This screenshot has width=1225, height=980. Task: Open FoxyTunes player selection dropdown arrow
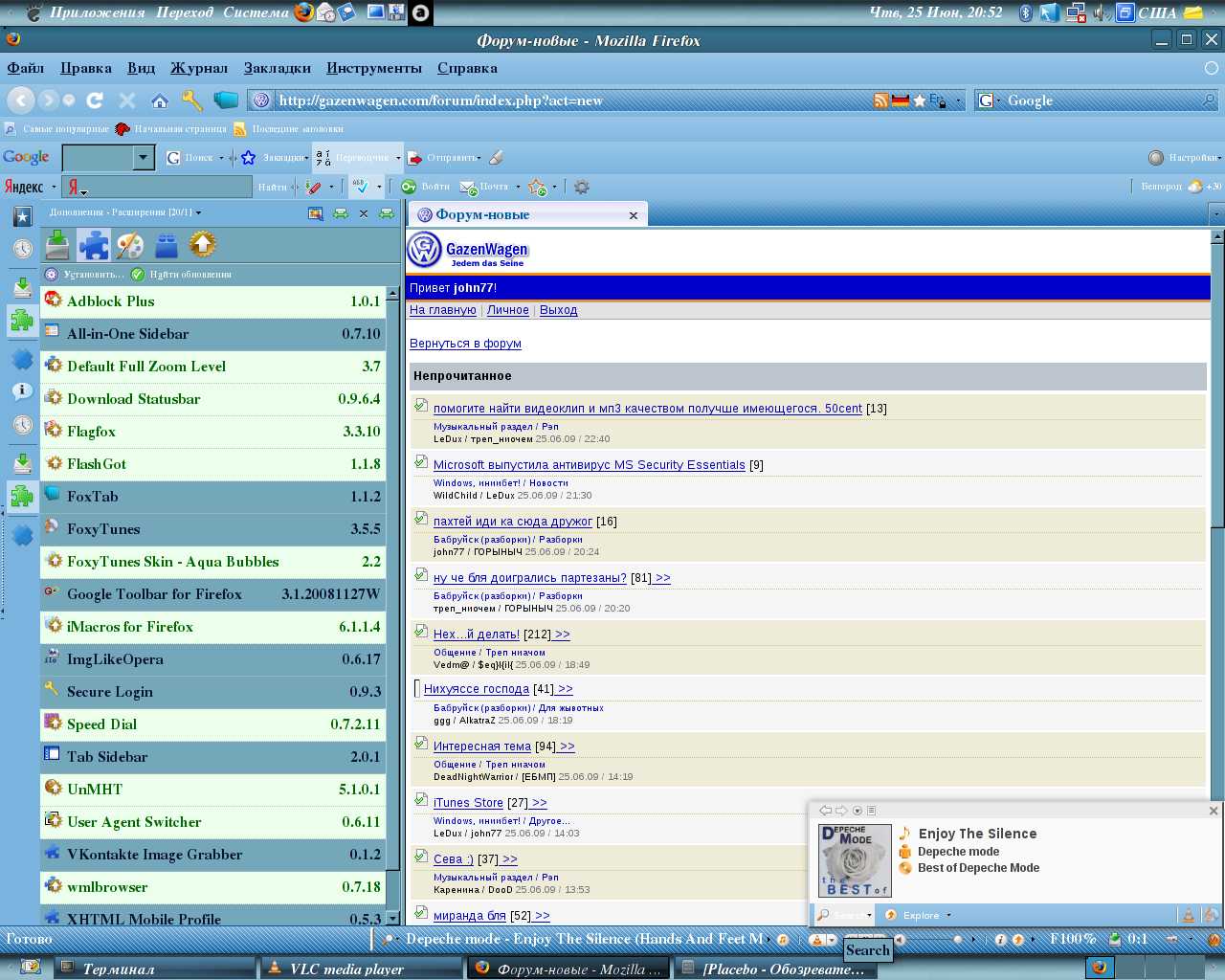click(833, 940)
